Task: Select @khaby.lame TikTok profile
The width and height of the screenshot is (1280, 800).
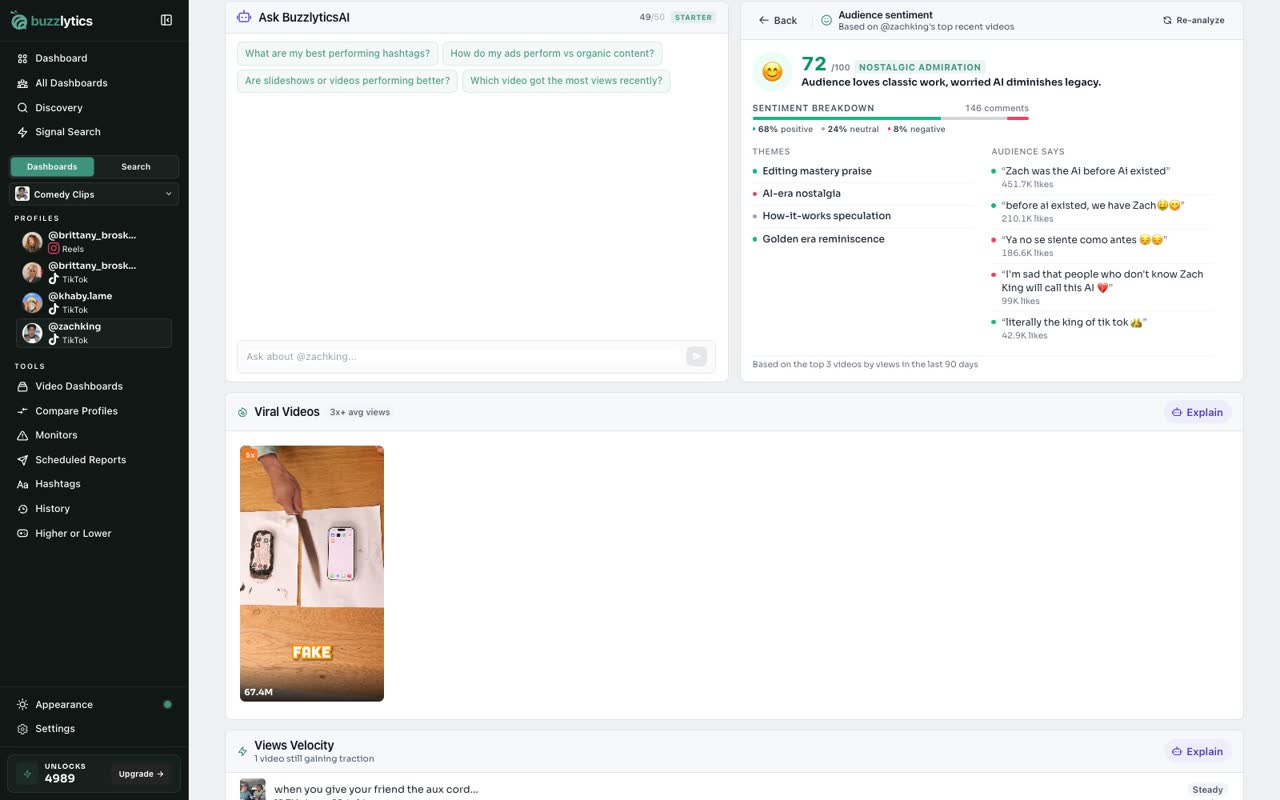Action: tap(94, 302)
